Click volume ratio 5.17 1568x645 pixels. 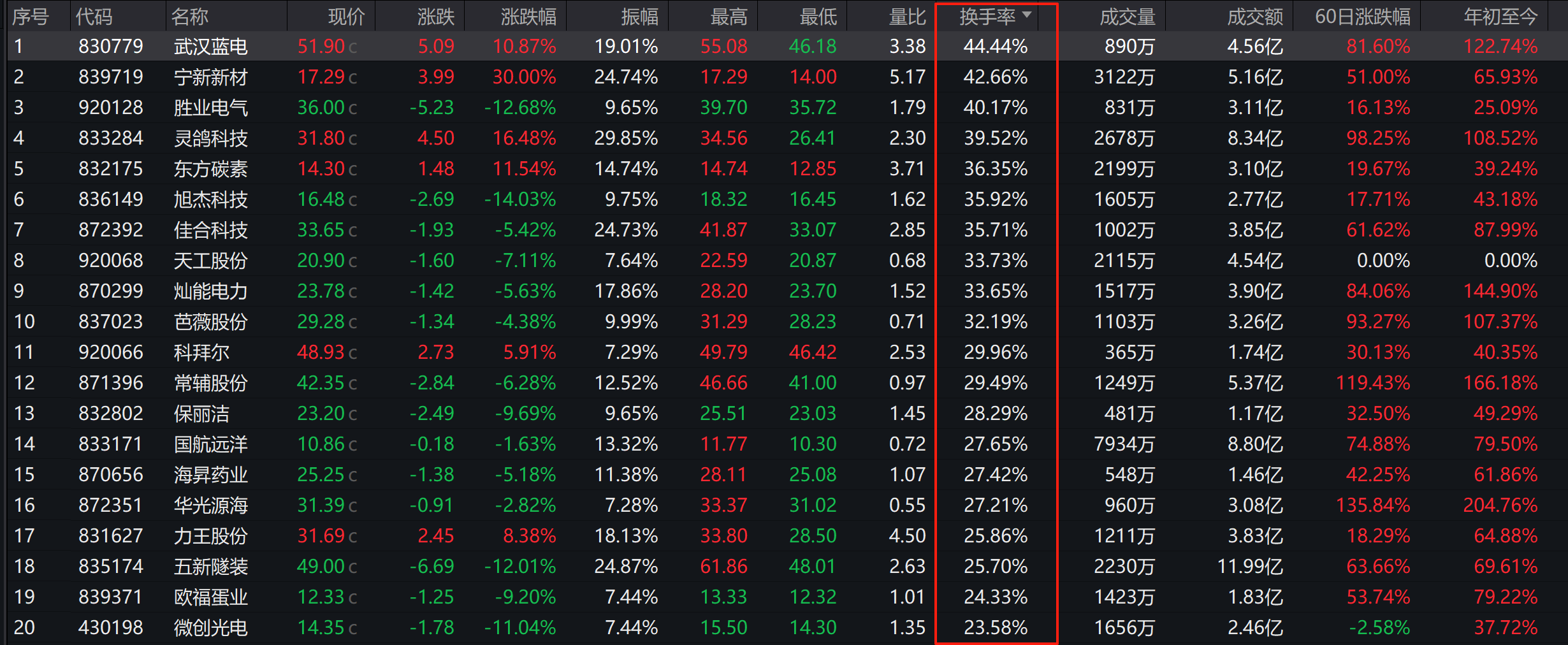908,77
